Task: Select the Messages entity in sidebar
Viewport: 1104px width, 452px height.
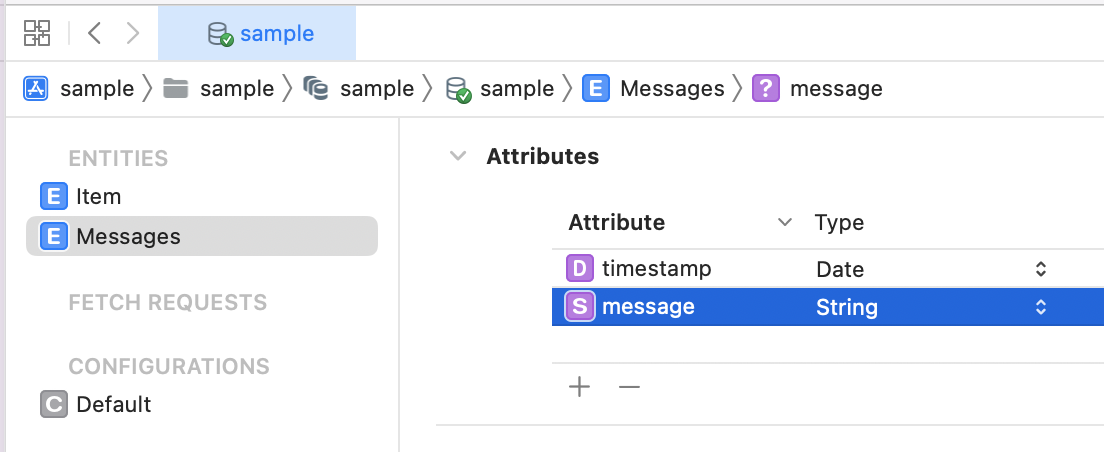Action: click(202, 236)
